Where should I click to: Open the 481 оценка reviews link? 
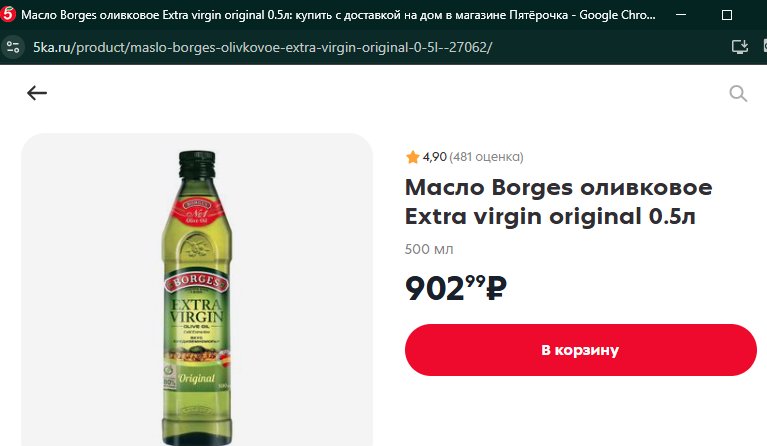(486, 157)
